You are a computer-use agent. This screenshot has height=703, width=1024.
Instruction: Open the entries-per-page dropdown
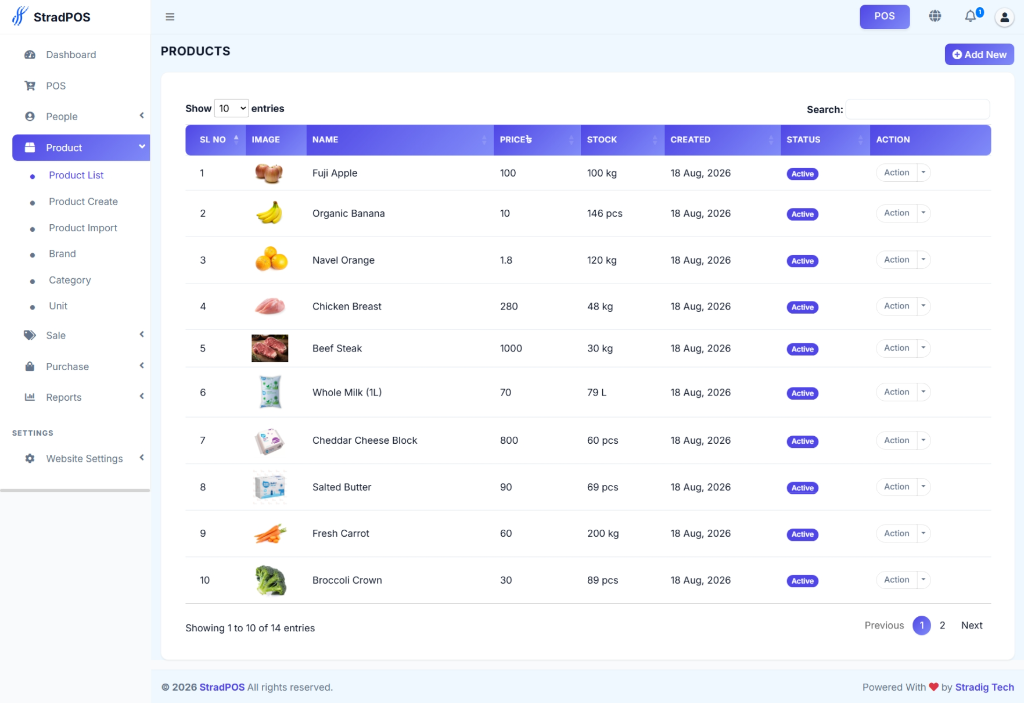pyautogui.click(x=231, y=108)
